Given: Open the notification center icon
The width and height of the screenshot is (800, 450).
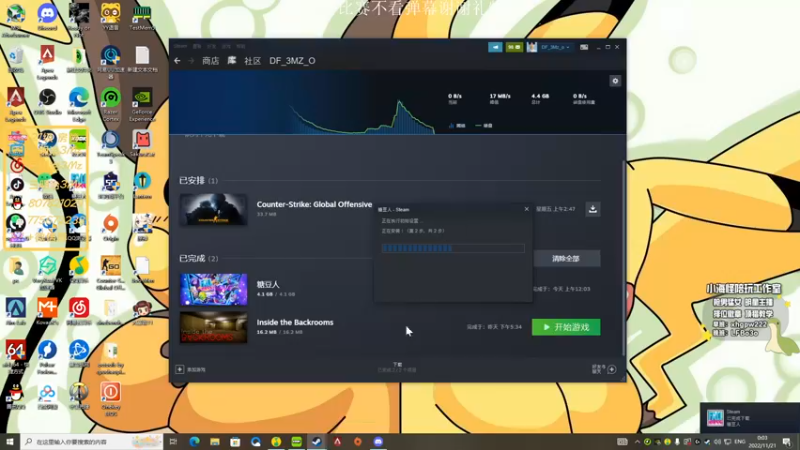Looking at the screenshot, I should point(787,441).
